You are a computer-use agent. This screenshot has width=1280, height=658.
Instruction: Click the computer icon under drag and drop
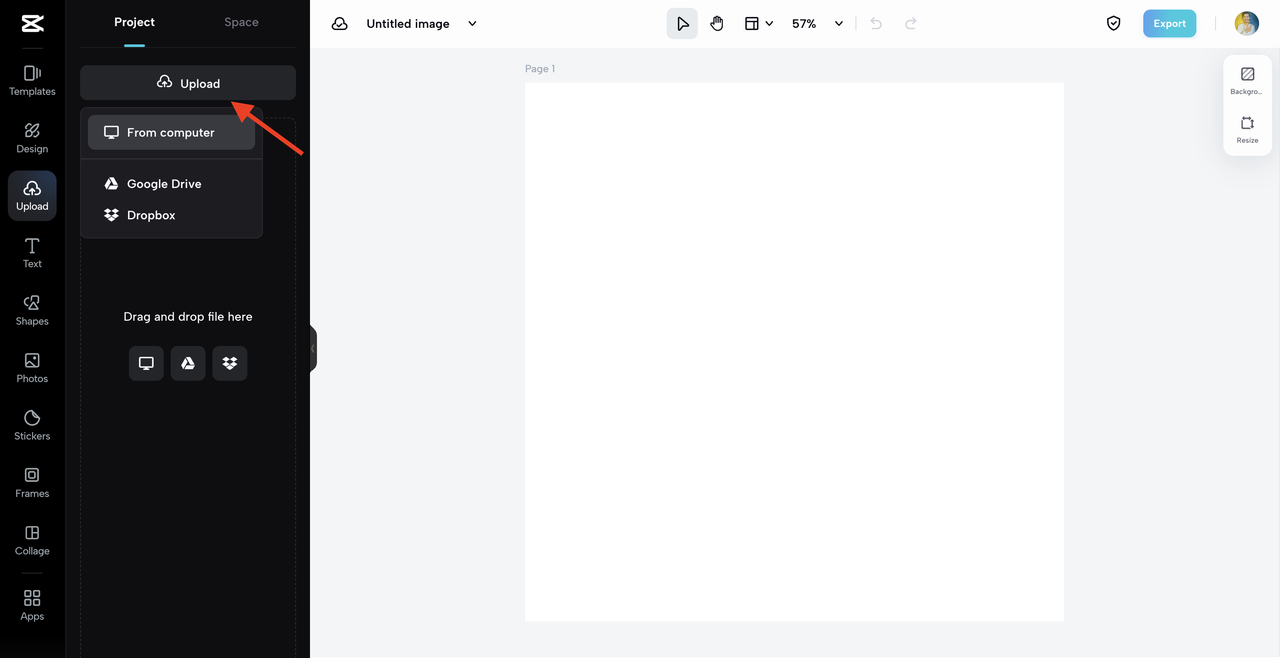146,363
